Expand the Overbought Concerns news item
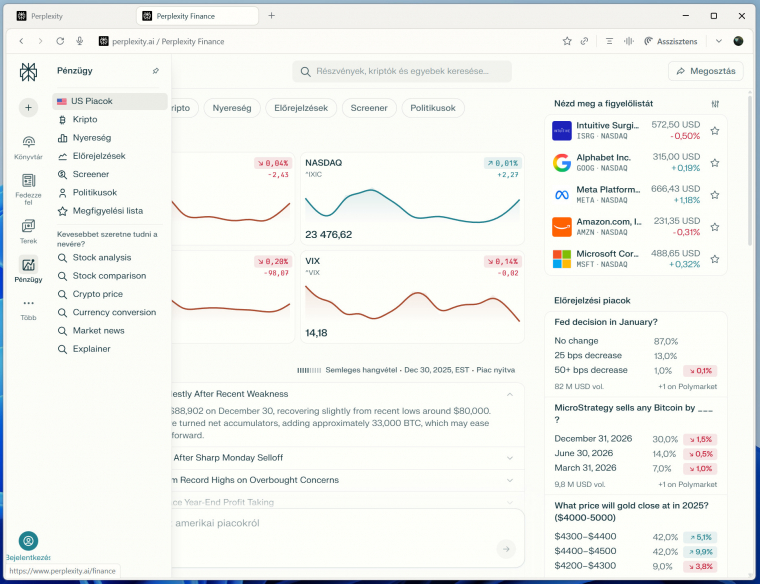 coord(509,480)
